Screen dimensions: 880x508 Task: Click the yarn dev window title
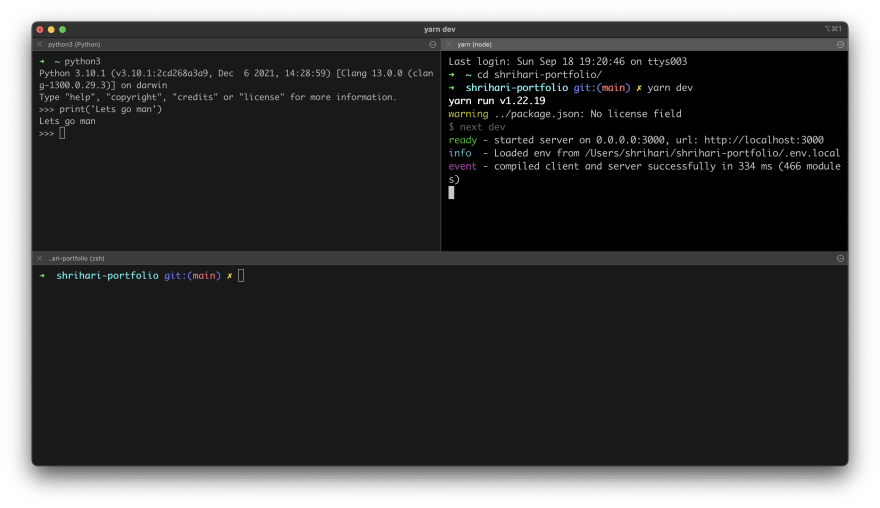[x=439, y=29]
